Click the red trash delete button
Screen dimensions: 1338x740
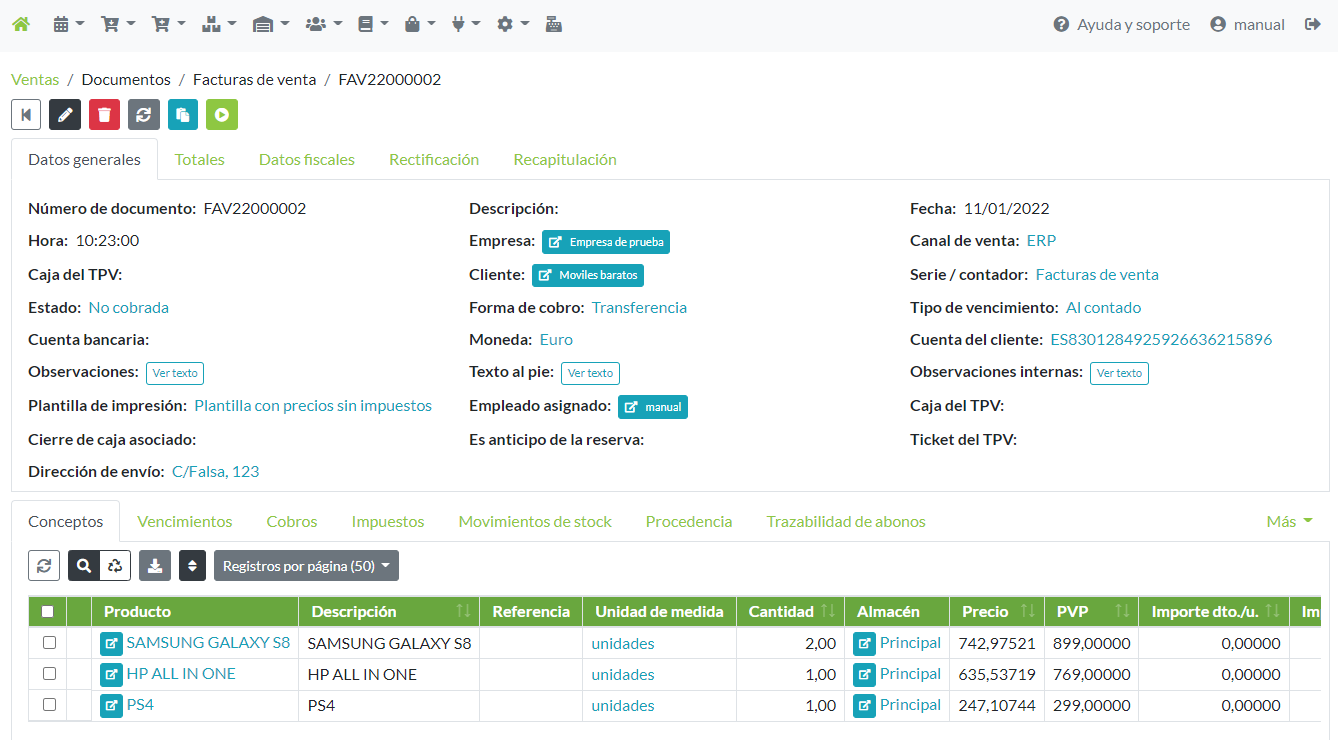coord(104,115)
